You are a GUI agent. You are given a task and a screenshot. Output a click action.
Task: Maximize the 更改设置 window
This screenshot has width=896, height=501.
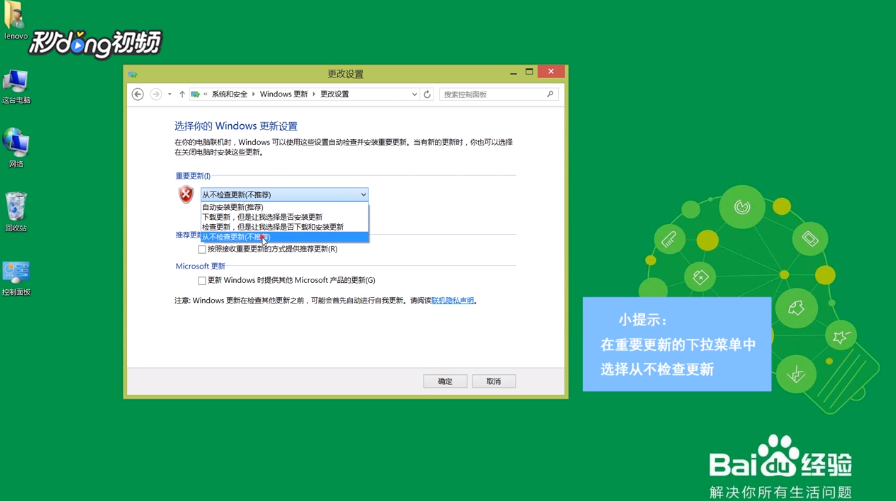(x=529, y=72)
